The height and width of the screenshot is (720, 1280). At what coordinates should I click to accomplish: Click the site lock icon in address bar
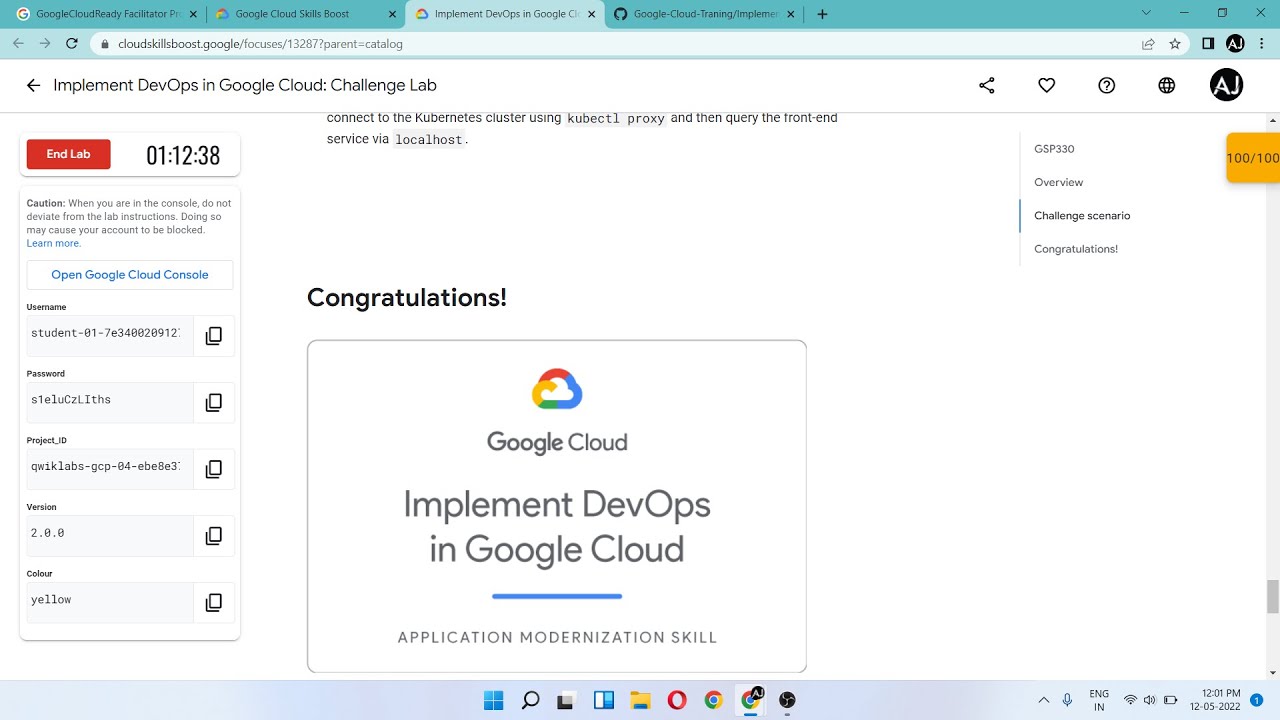pyautogui.click(x=104, y=44)
